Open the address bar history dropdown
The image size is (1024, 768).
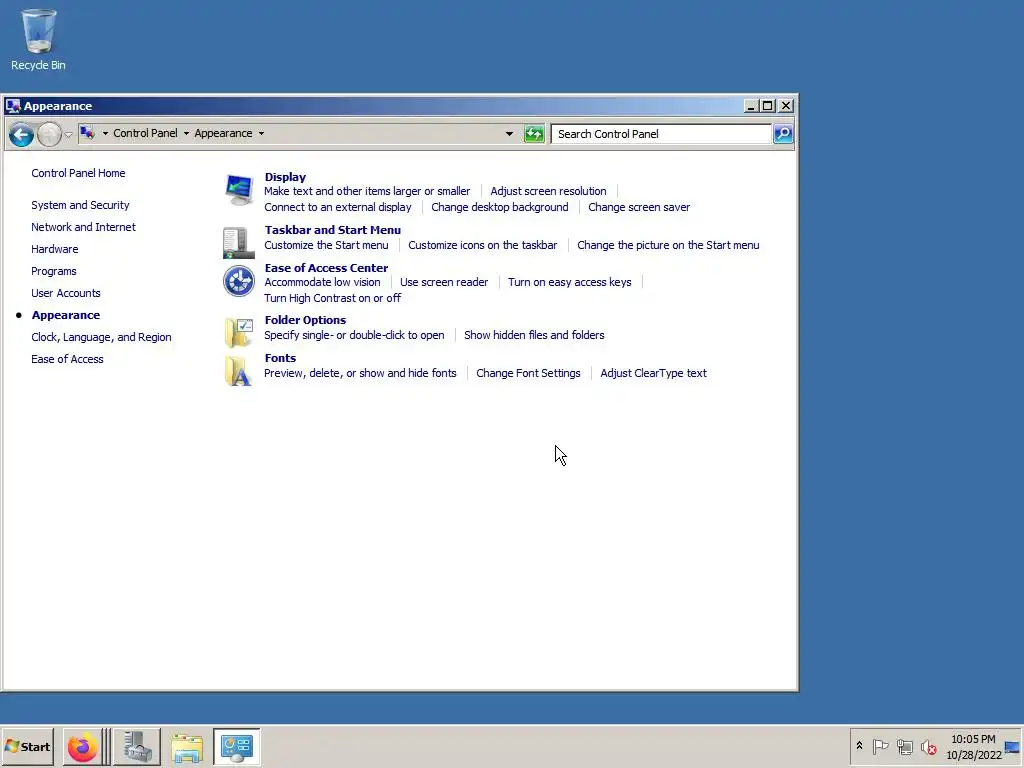(509, 134)
